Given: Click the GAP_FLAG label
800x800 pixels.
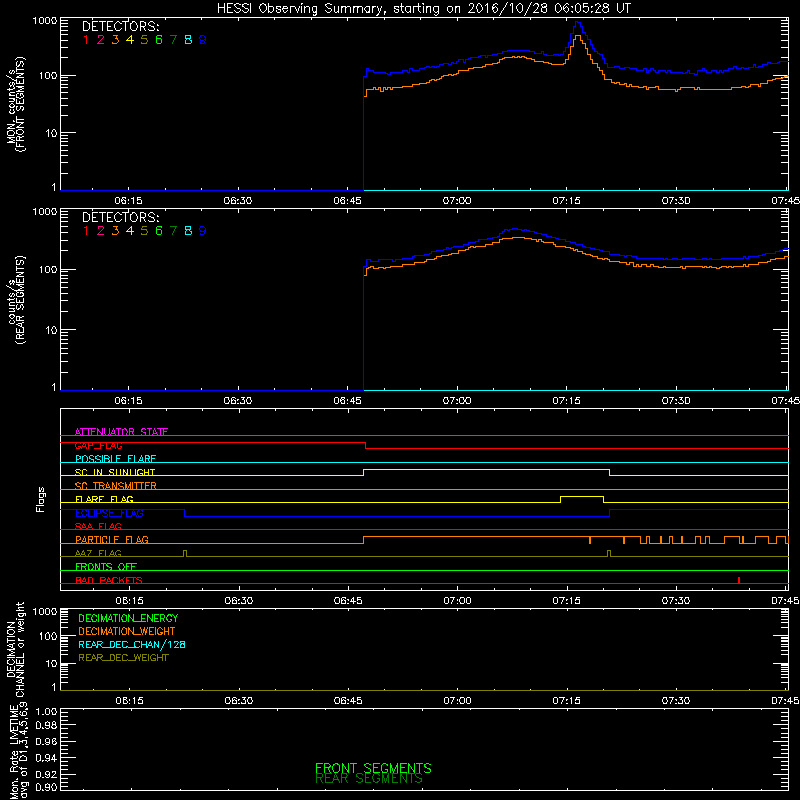Looking at the screenshot, I should tap(98, 445).
